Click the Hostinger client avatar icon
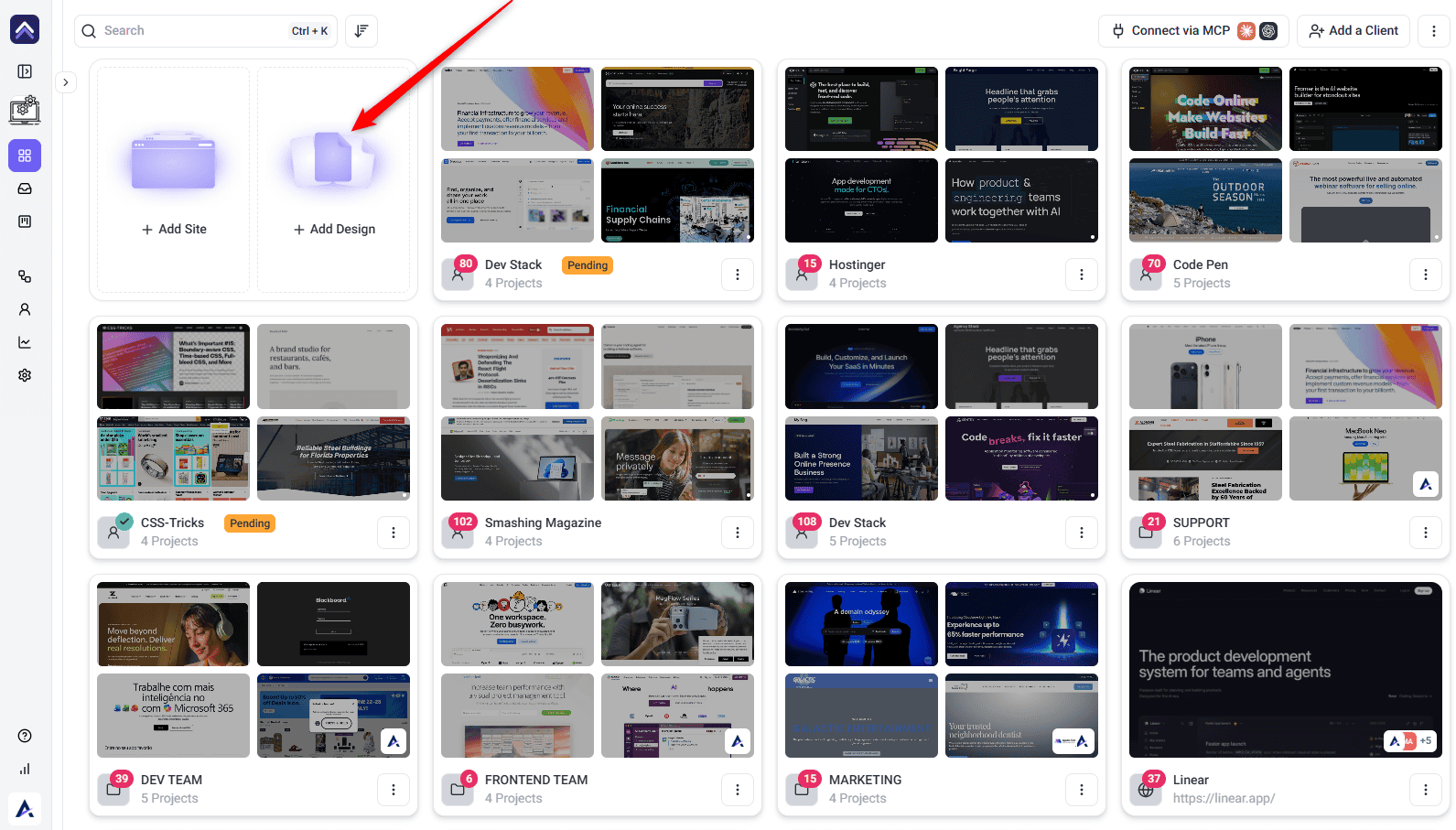 tap(802, 275)
